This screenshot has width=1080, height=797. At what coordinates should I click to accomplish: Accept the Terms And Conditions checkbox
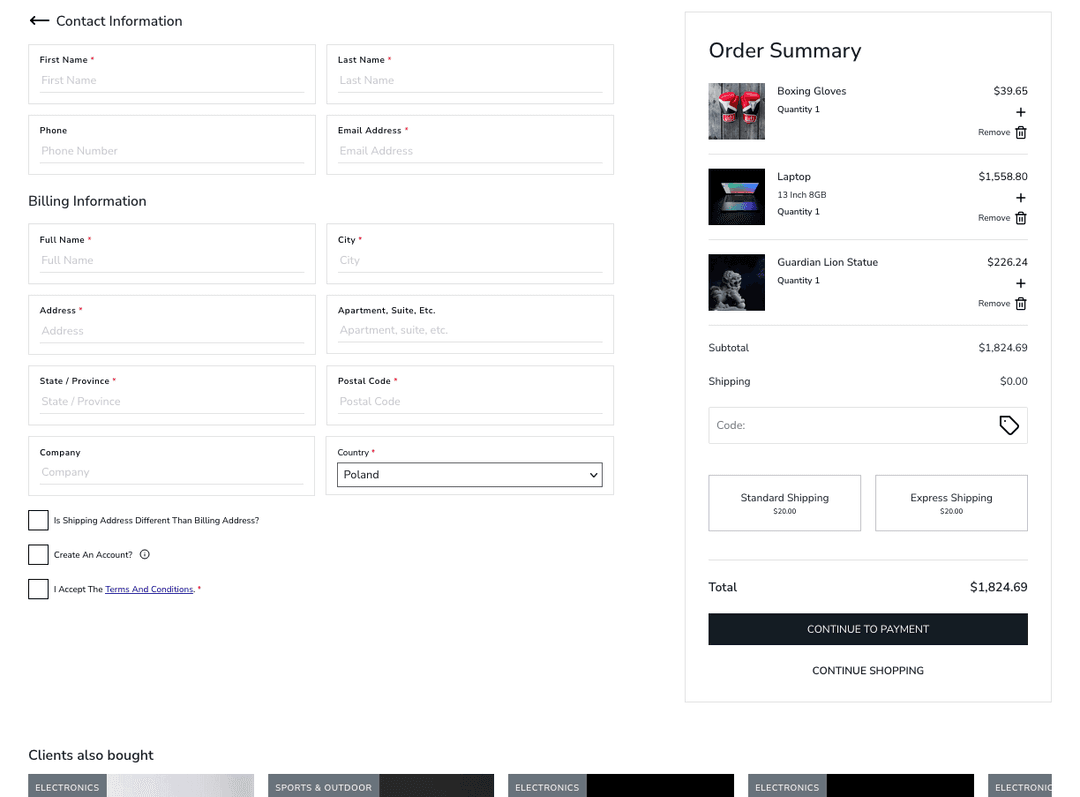coord(38,589)
